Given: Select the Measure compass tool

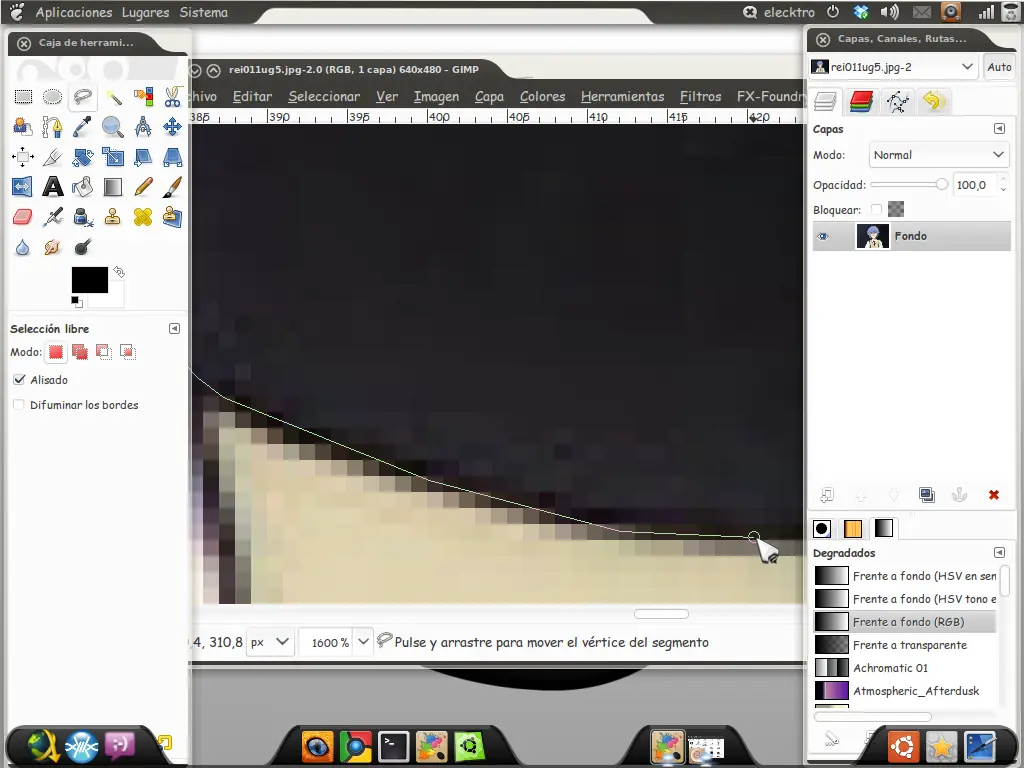Looking at the screenshot, I should click(x=143, y=127).
